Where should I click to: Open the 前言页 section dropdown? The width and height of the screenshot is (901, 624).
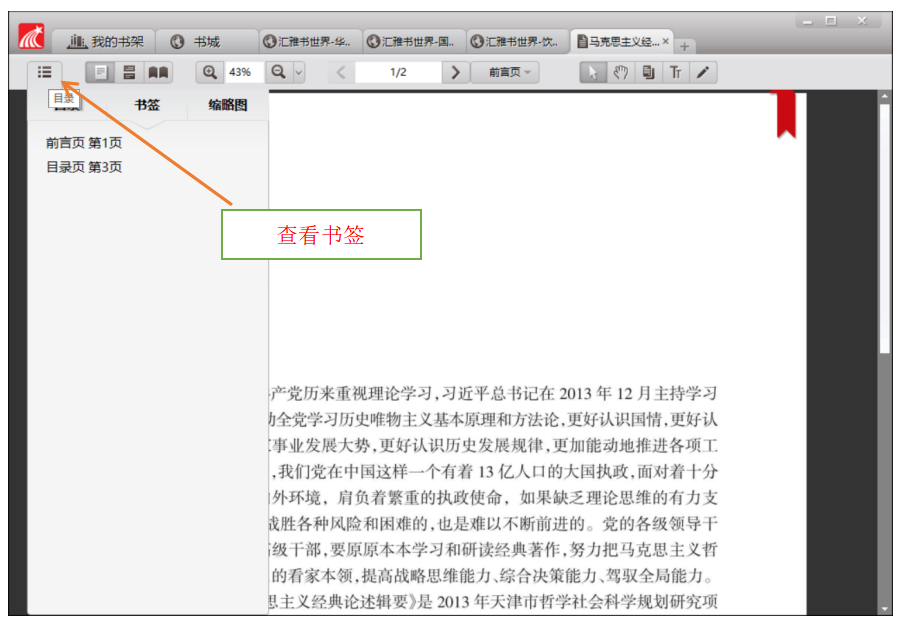click(511, 72)
